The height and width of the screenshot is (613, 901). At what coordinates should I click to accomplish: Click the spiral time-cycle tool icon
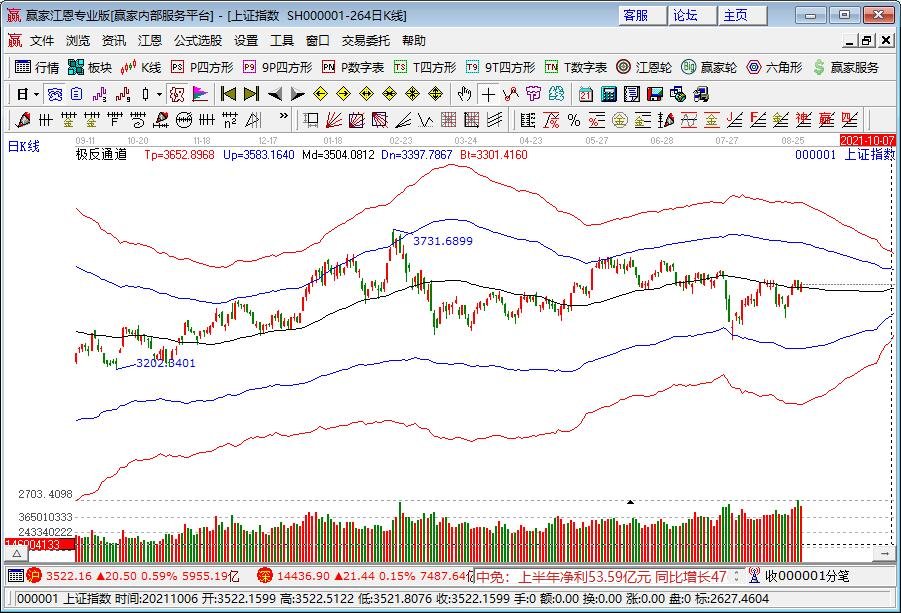click(x=138, y=119)
